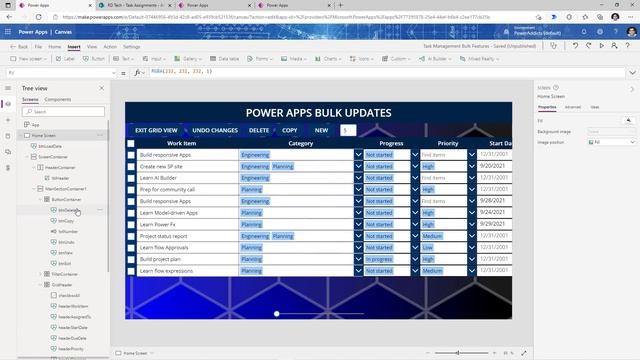The image size is (640, 360).
Task: Open settings gear in Power Apps header
Action: 600,32
